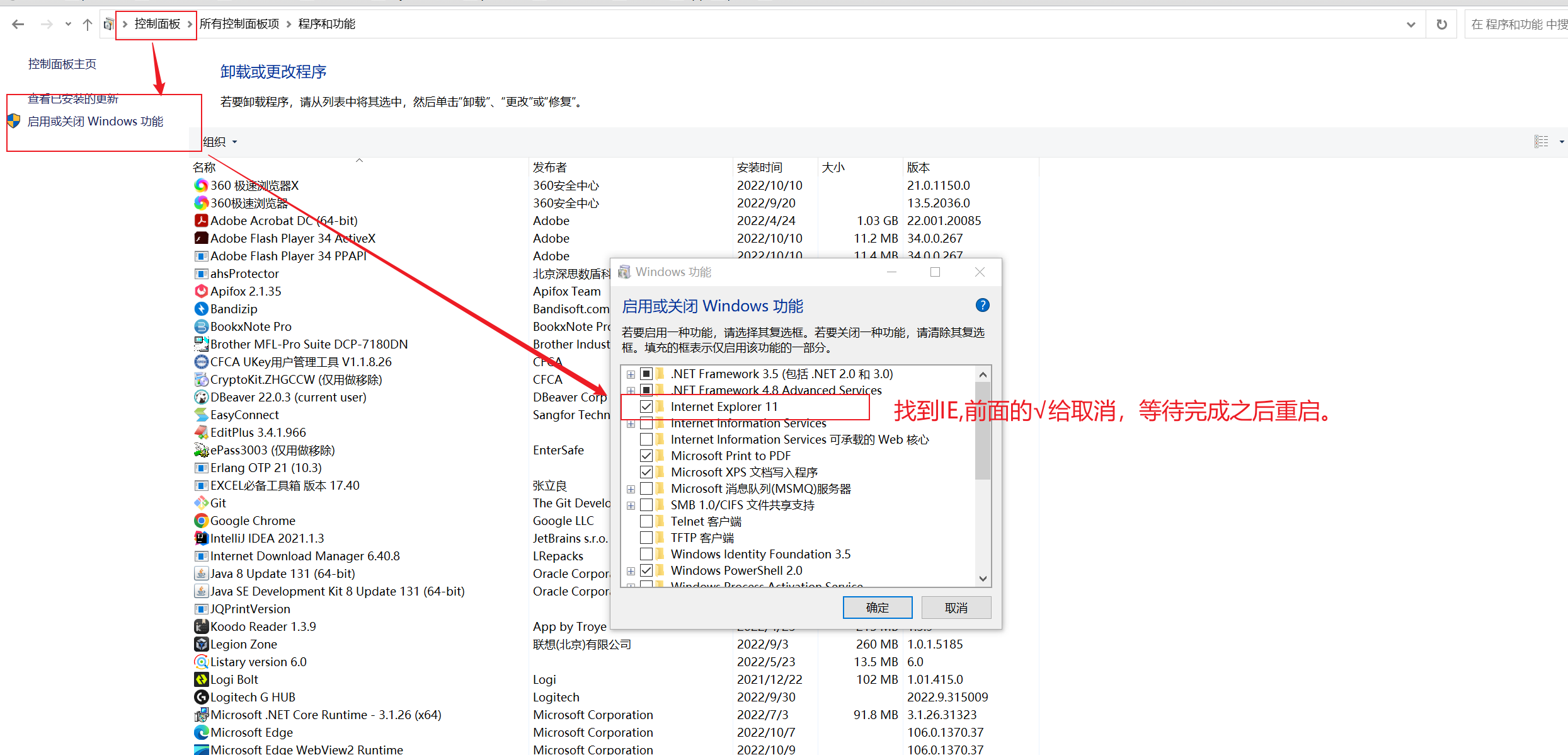Open help via the blue question mark icon
This screenshot has height=755, width=1568.
coord(982,306)
